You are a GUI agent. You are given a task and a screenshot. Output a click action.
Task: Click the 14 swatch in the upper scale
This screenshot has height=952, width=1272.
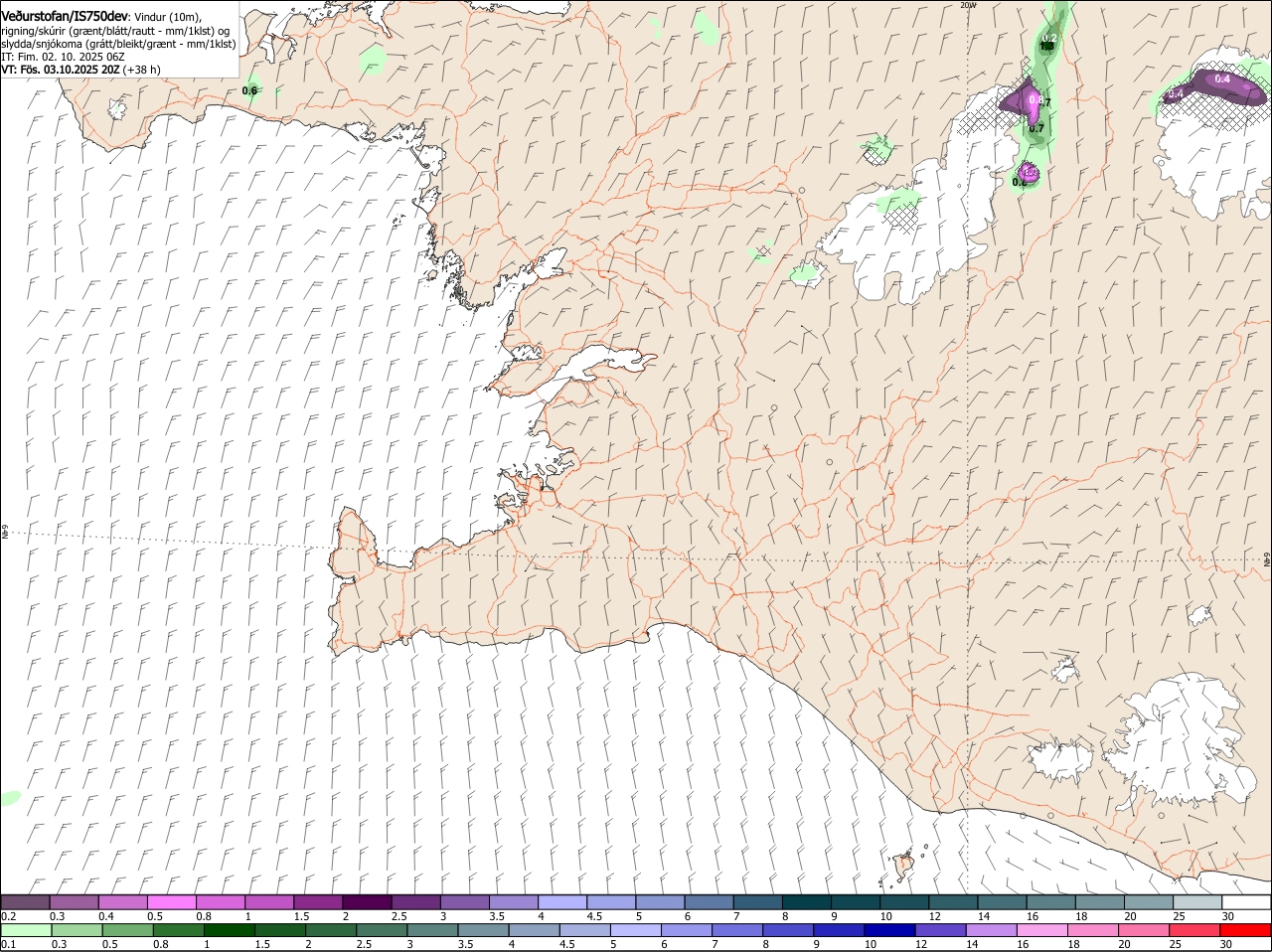point(1003,901)
